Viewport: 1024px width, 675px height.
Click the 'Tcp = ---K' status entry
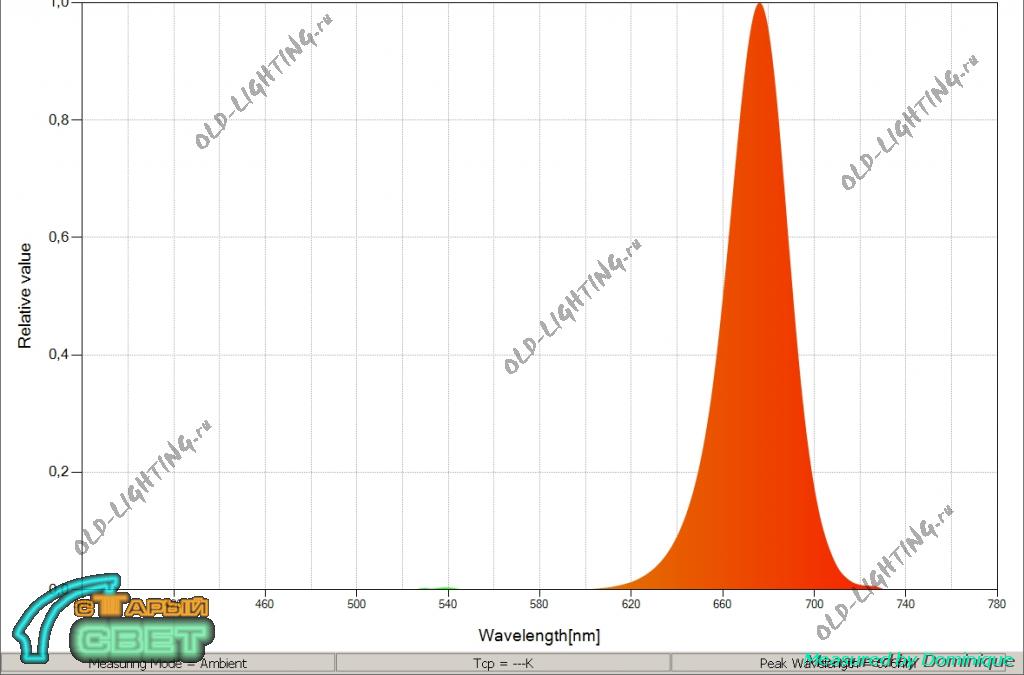(503, 663)
